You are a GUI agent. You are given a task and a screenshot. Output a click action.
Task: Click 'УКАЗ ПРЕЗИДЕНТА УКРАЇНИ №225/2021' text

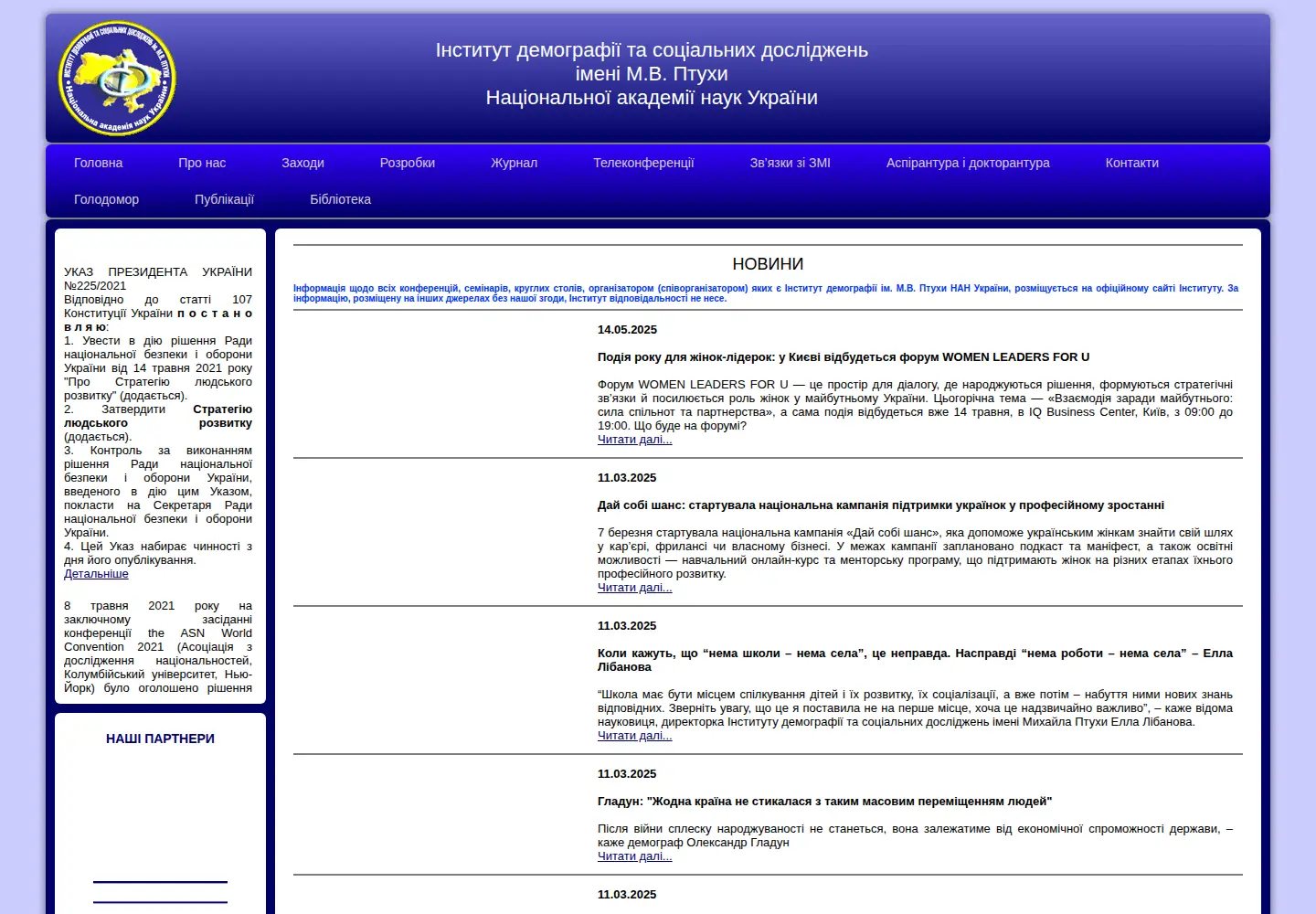click(x=158, y=279)
